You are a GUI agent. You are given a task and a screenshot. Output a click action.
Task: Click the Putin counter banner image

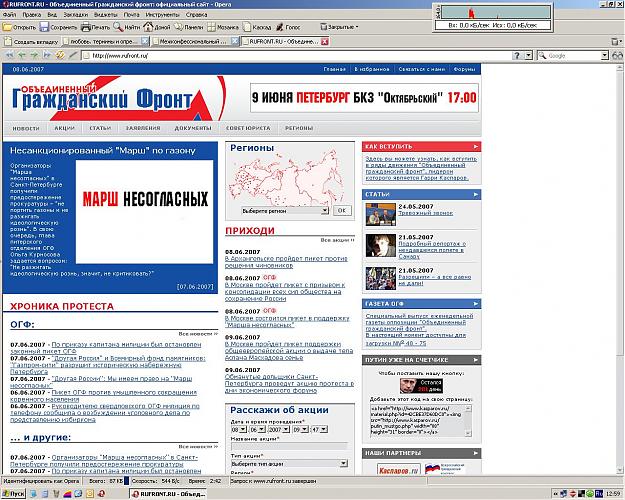click(421, 386)
